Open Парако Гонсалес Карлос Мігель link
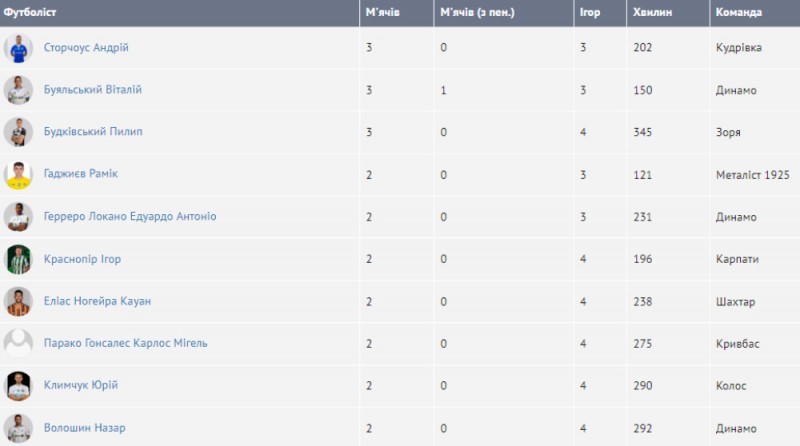800x446 pixels. [x=125, y=344]
